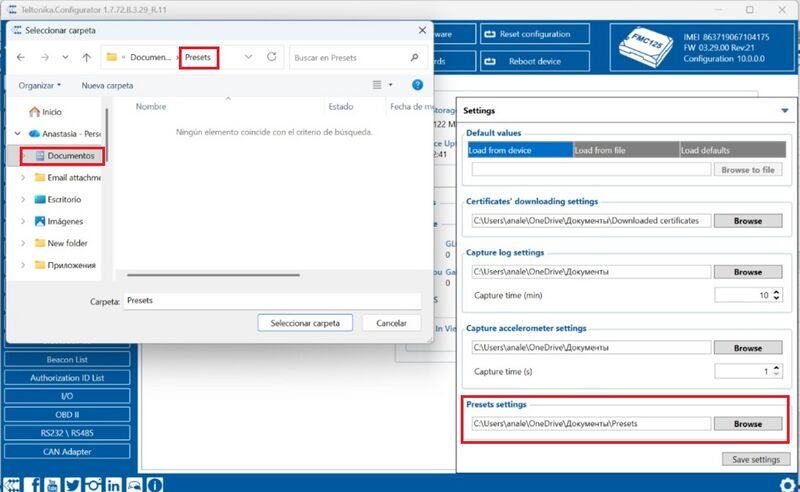800x492 pixels.
Task: Open the Authorization ID List section
Action: click(67, 378)
